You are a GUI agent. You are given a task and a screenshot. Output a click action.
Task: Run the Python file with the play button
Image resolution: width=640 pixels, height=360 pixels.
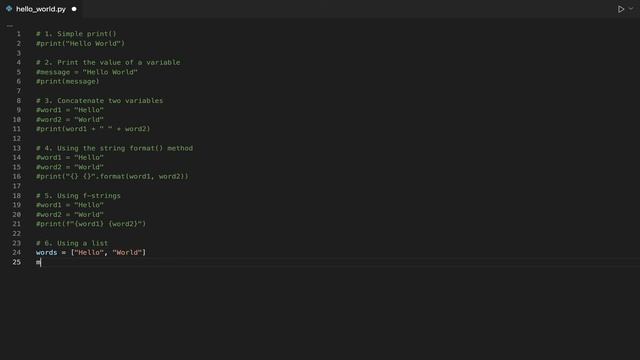tap(620, 9)
